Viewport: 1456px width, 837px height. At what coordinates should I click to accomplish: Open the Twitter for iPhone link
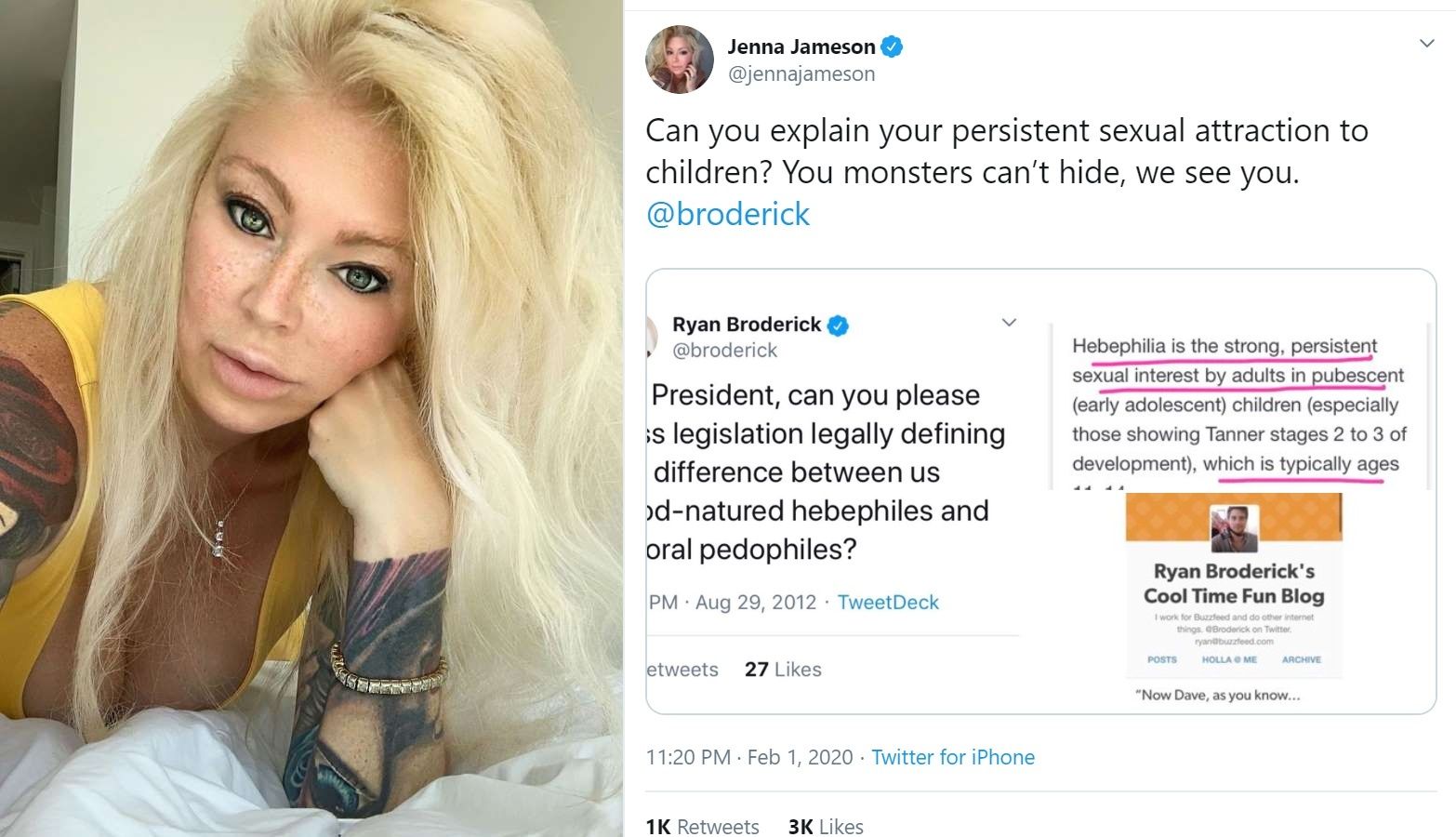pos(953,757)
